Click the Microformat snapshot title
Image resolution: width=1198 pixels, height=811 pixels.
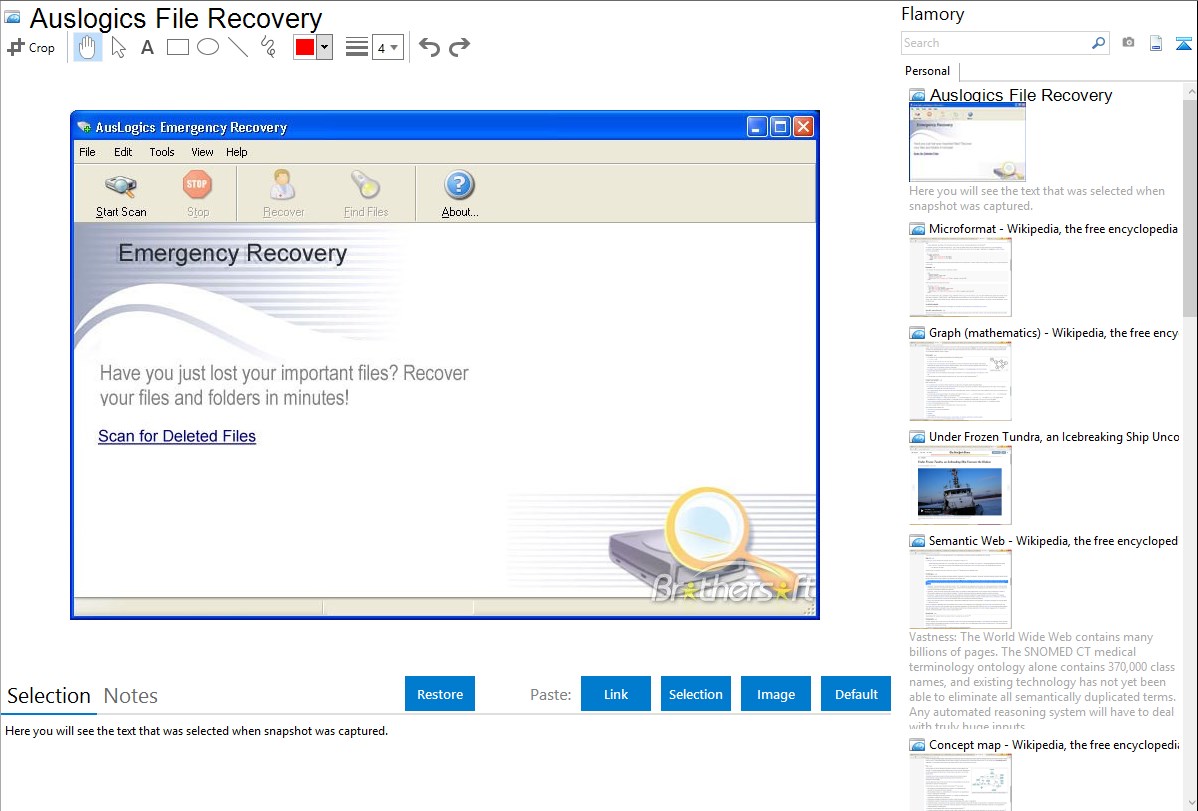tap(1054, 229)
